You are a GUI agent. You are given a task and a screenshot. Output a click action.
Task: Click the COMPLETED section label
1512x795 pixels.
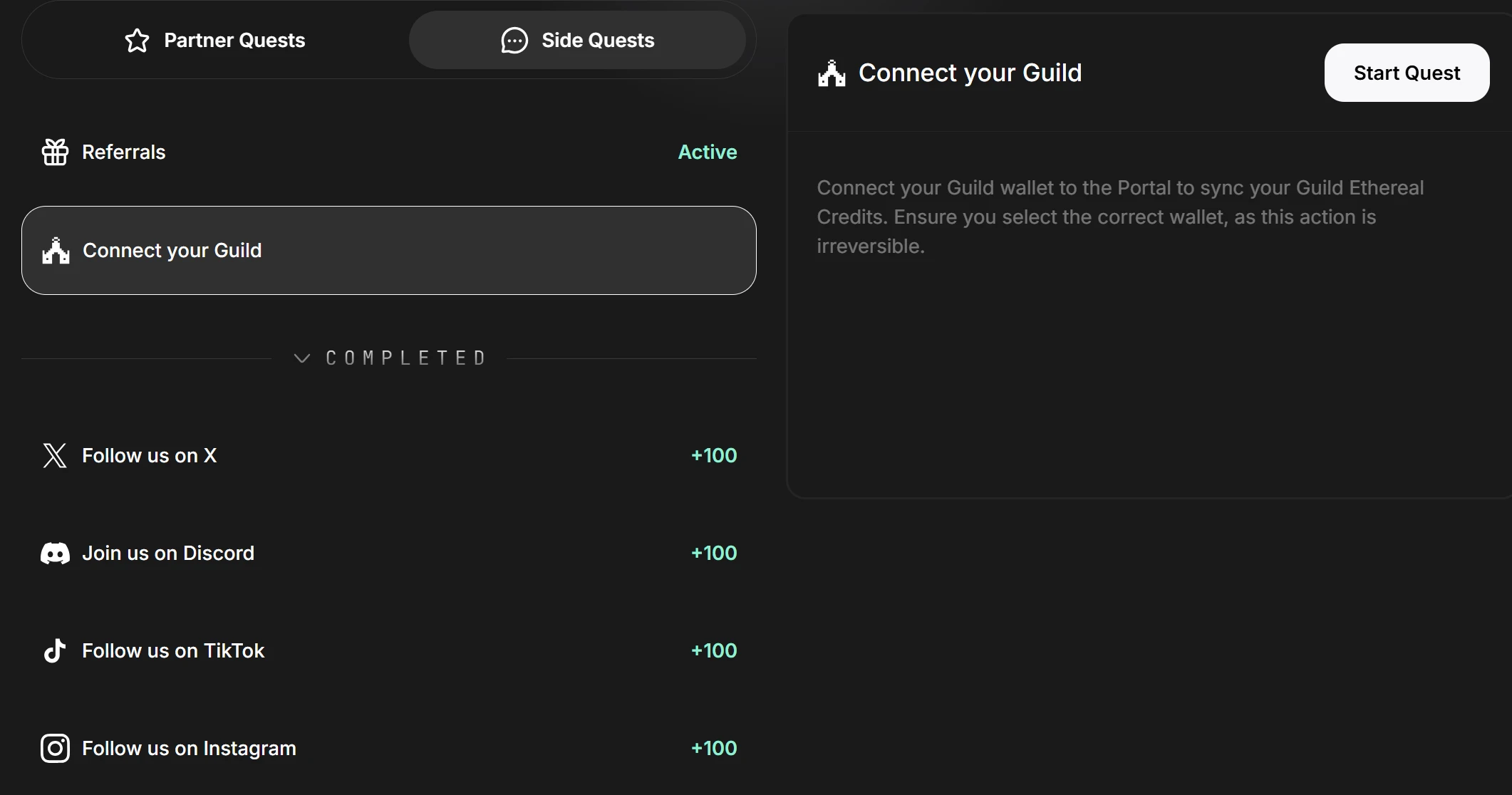pos(406,358)
